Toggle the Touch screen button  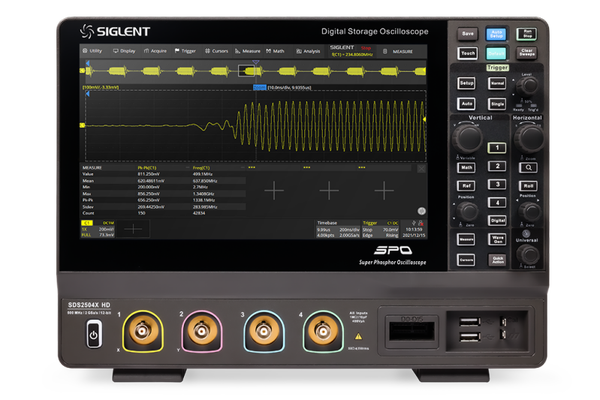point(467,53)
